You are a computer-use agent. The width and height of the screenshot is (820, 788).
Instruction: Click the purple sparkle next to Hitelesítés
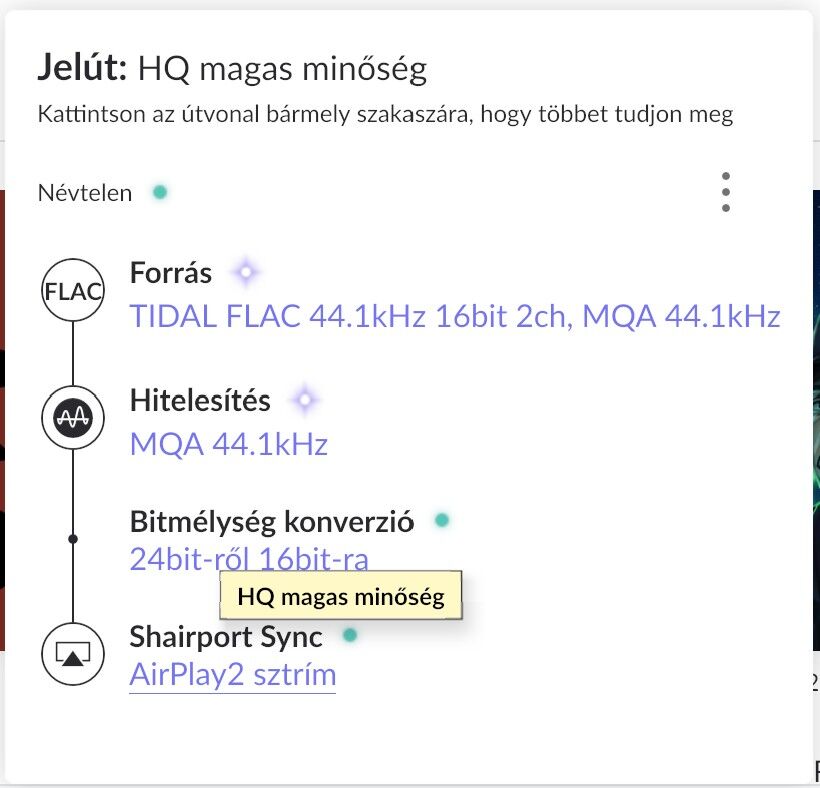[x=304, y=401]
